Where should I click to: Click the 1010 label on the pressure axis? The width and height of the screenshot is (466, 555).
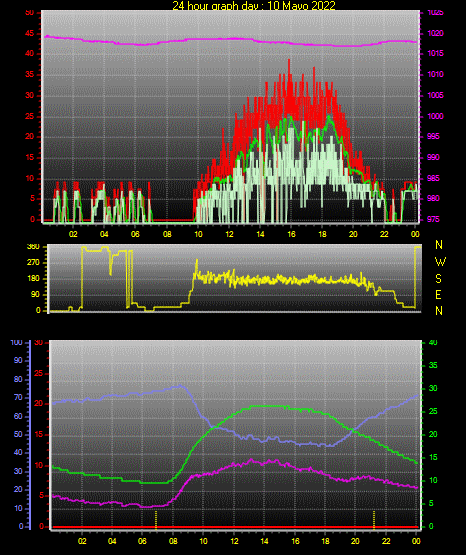click(435, 74)
